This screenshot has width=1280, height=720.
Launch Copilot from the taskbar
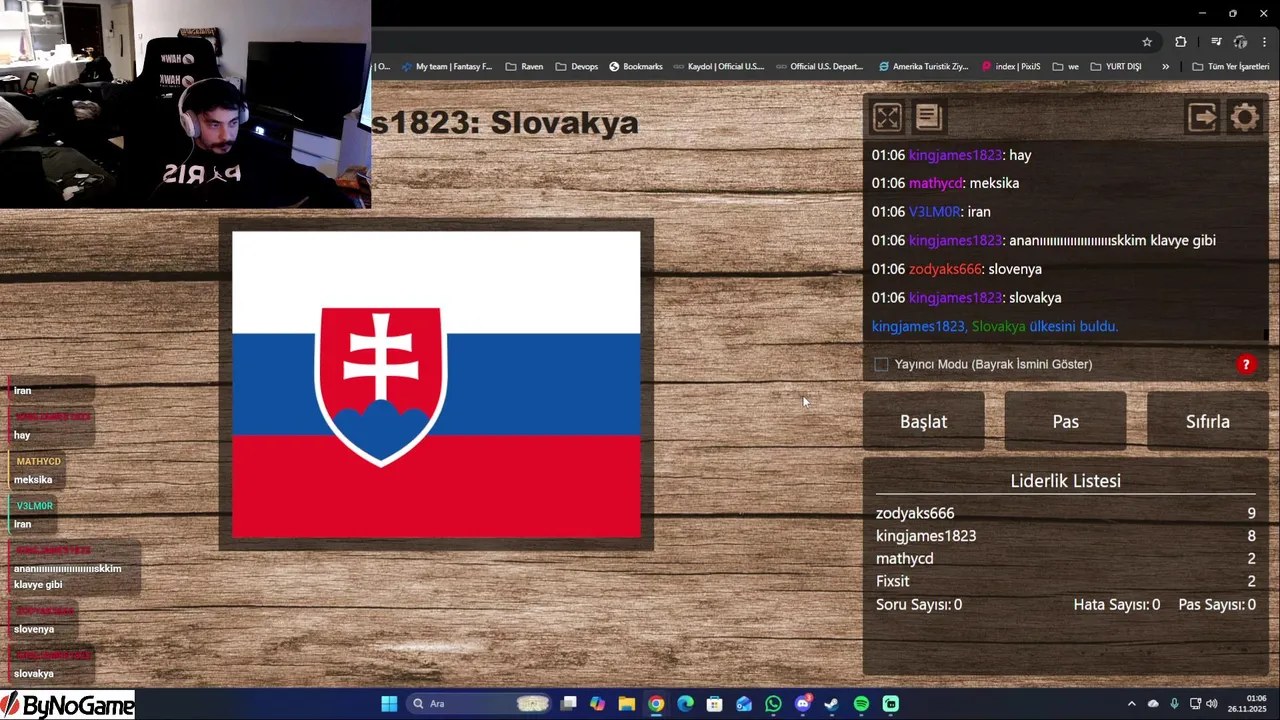[x=597, y=704]
